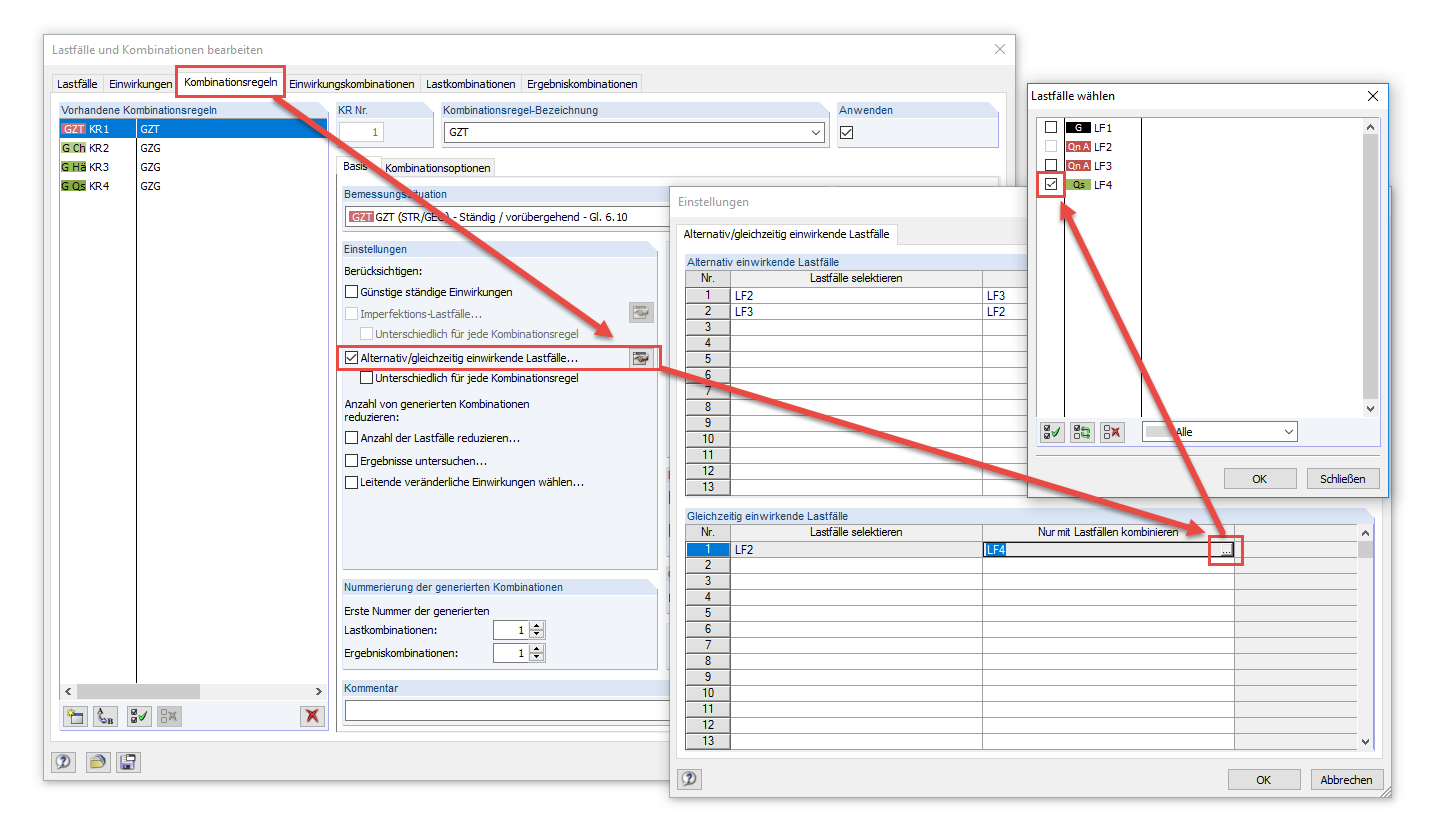The image size is (1438, 827).
Task: Tick the LF3 checkbox in Lastfälle wählen
Action: (x=1050, y=165)
